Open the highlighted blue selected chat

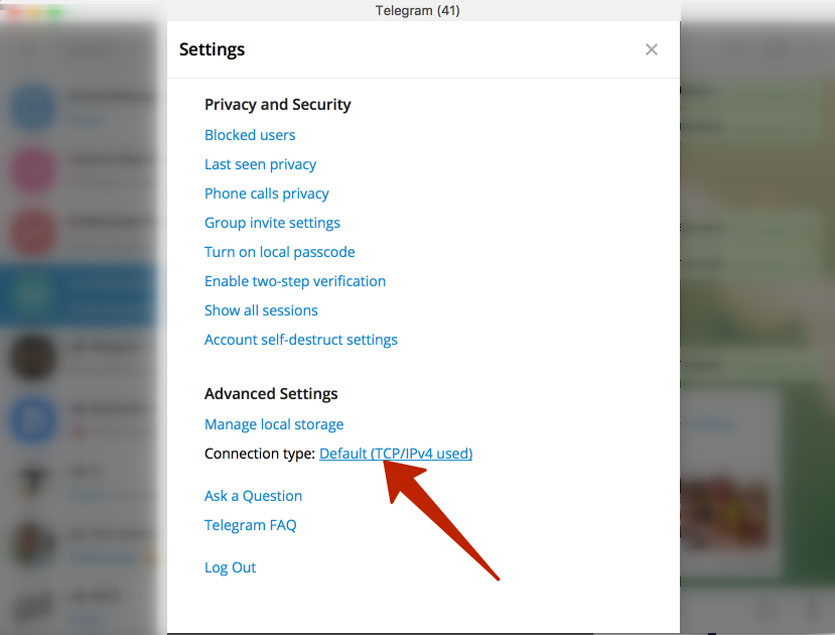click(x=79, y=295)
